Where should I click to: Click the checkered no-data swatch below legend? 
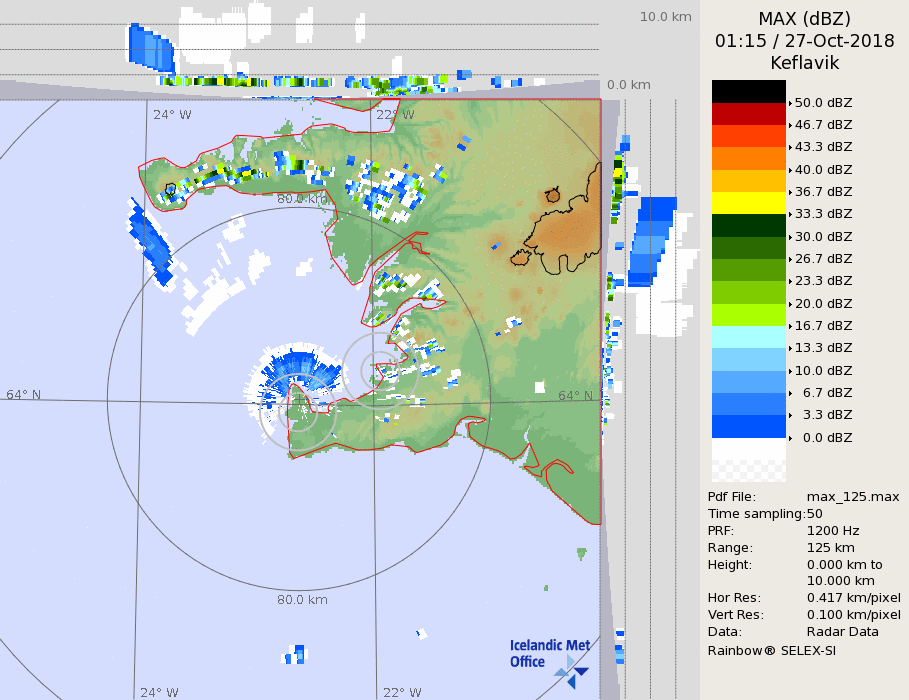coord(748,461)
